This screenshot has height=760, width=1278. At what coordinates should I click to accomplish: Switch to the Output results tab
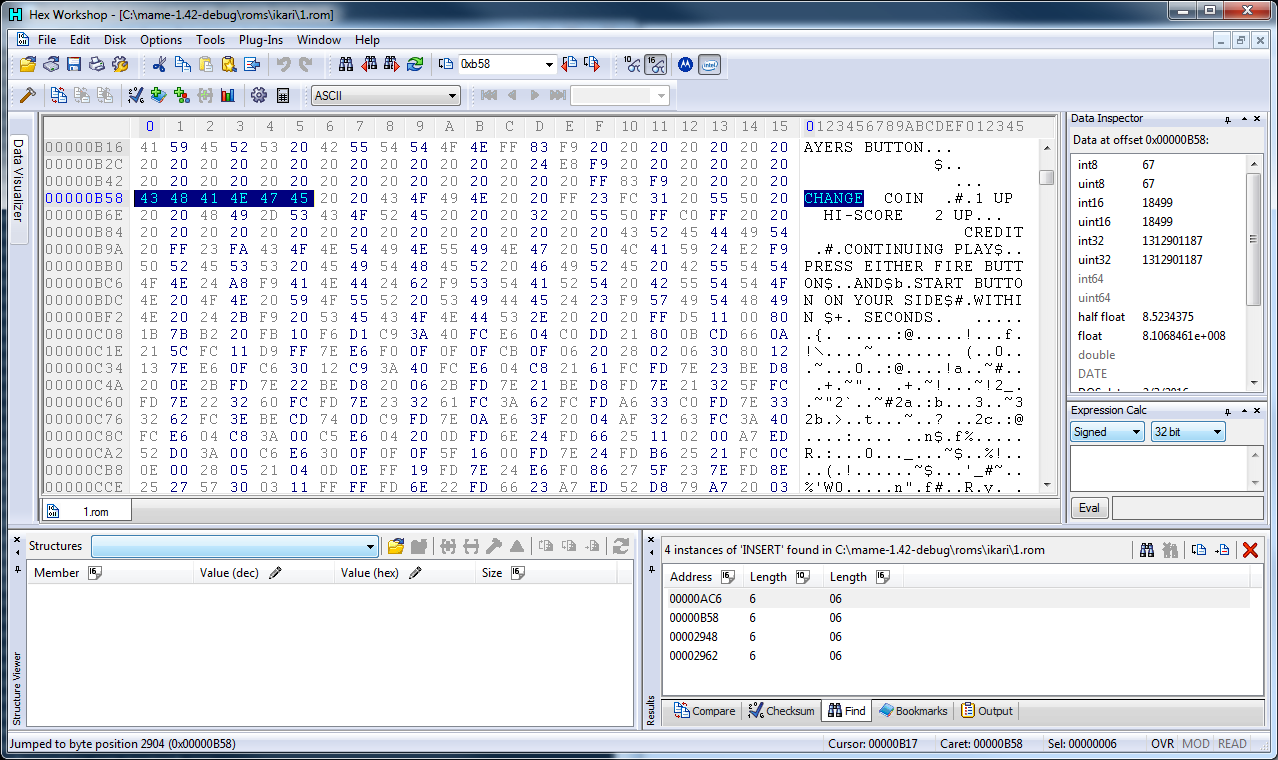[x=987, y=711]
